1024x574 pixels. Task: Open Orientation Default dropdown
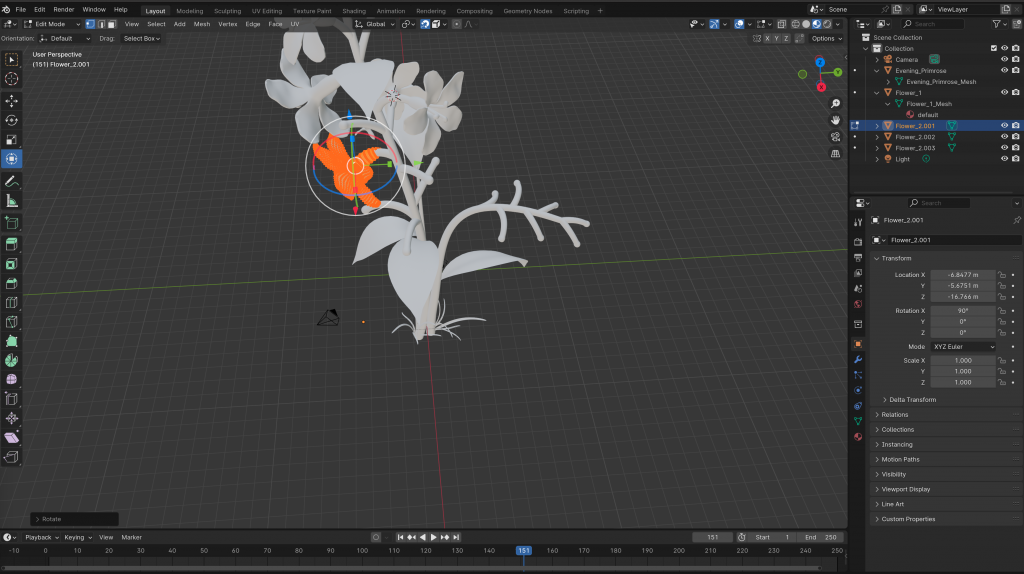pos(65,39)
